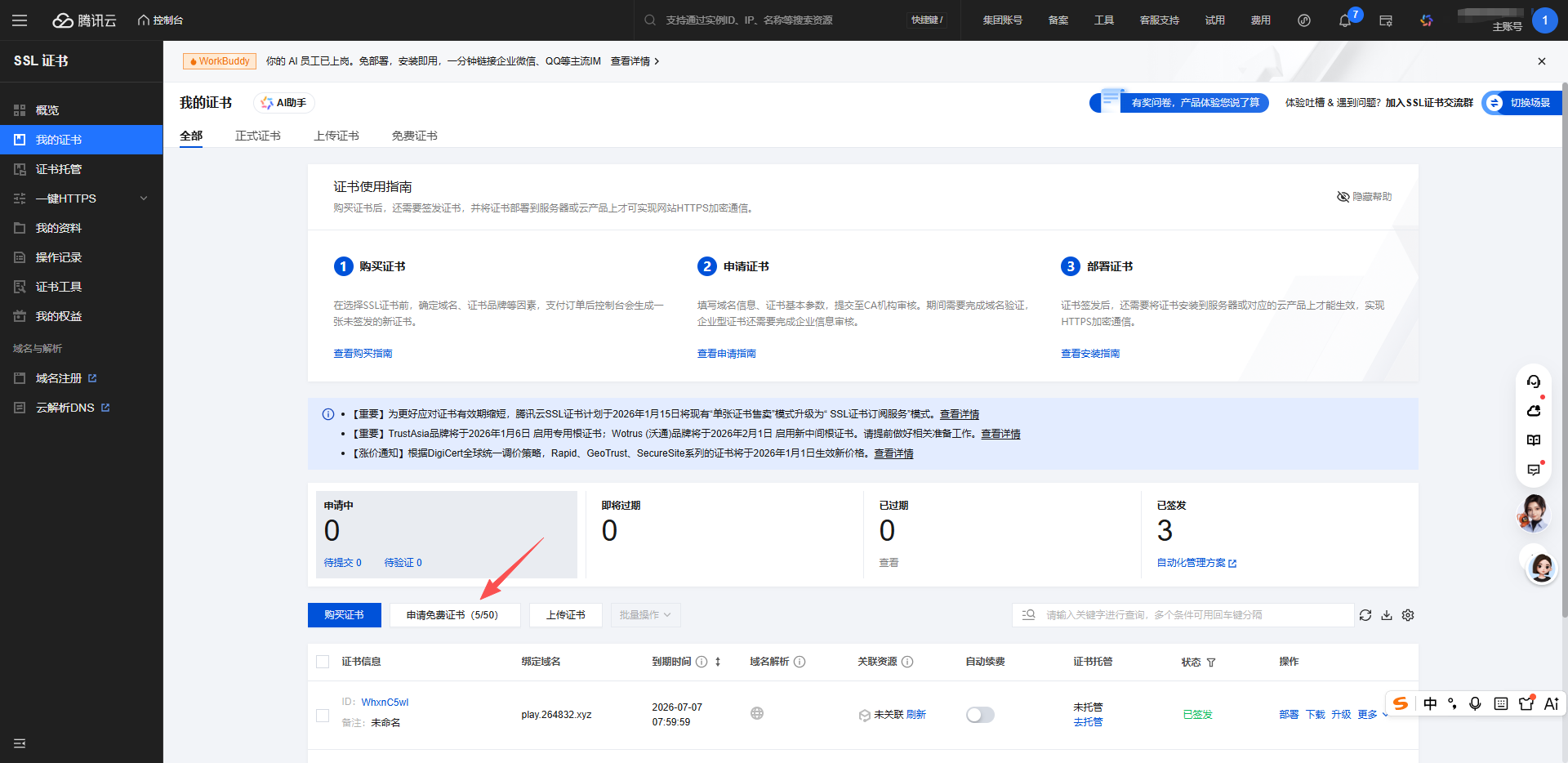This screenshot has width=1568, height=763.
Task: Click the notification bell icon
Action: (x=1344, y=20)
